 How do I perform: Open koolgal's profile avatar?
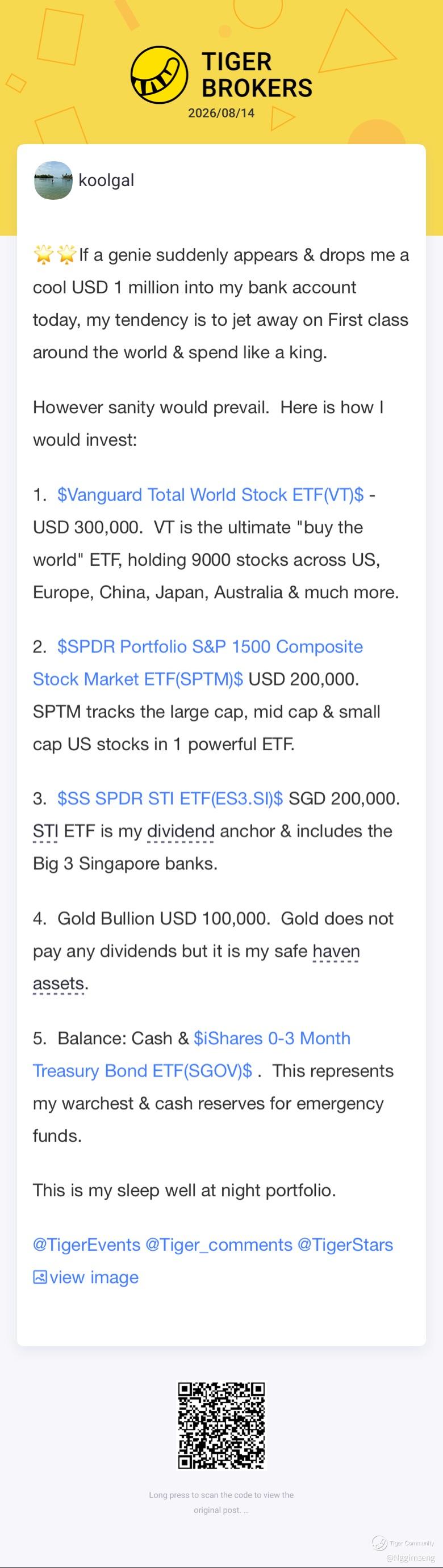[53, 181]
